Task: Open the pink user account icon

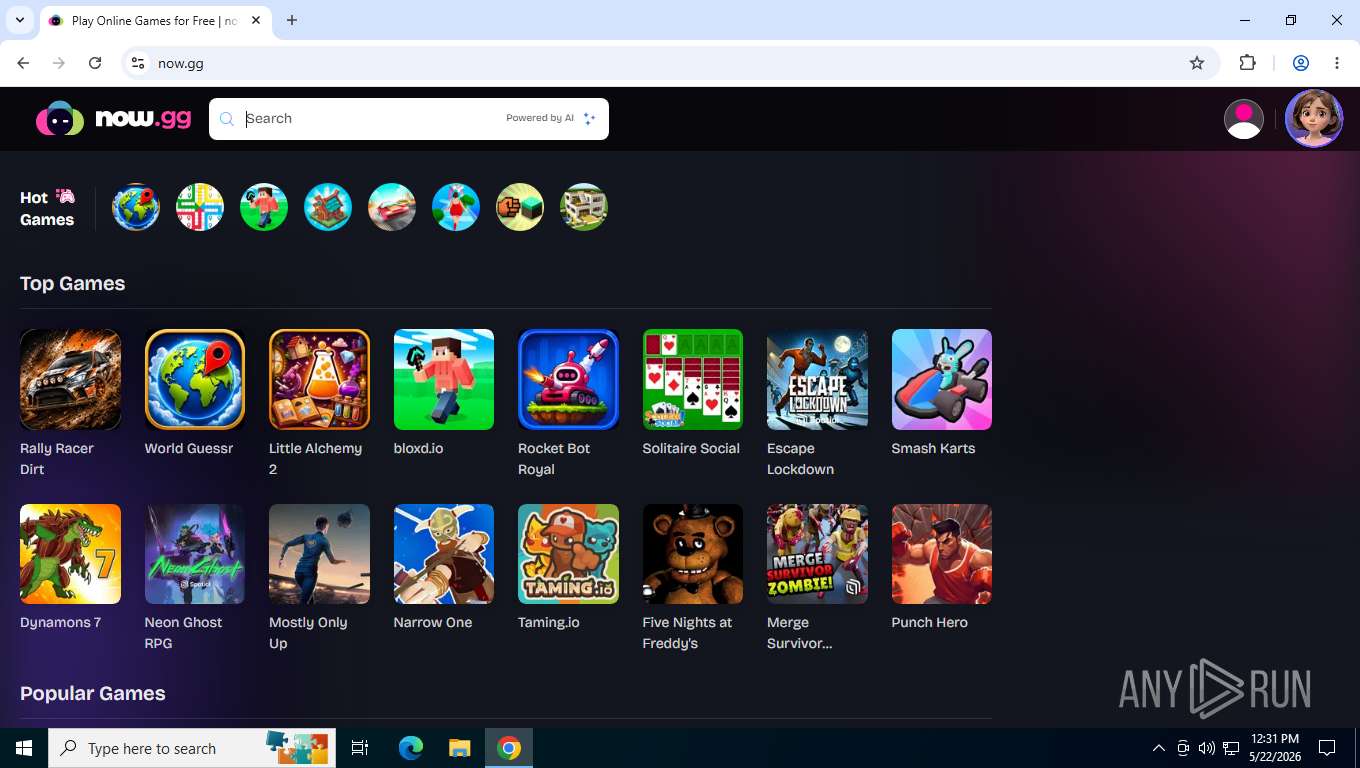Action: 1244,119
